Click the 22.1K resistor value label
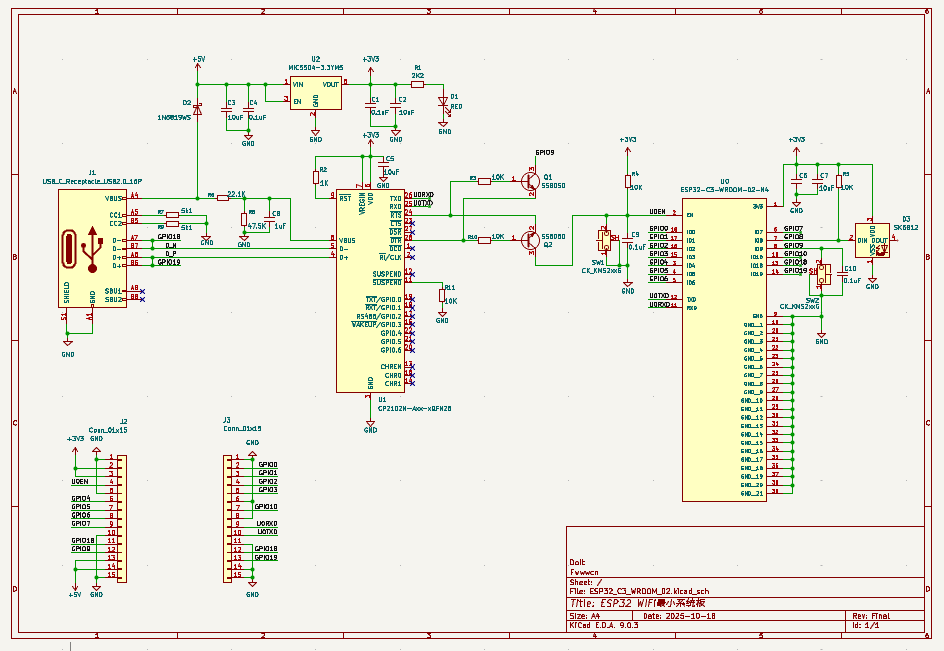944x651 pixels. click(237, 193)
